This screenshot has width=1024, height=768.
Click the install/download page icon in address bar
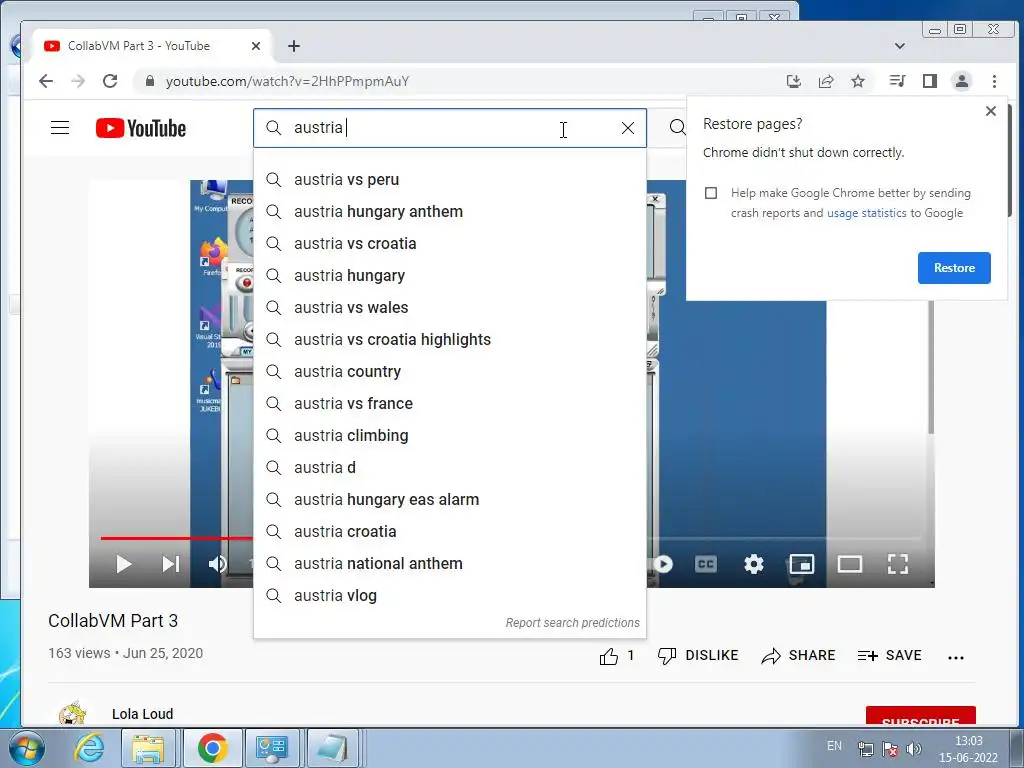[x=793, y=81]
